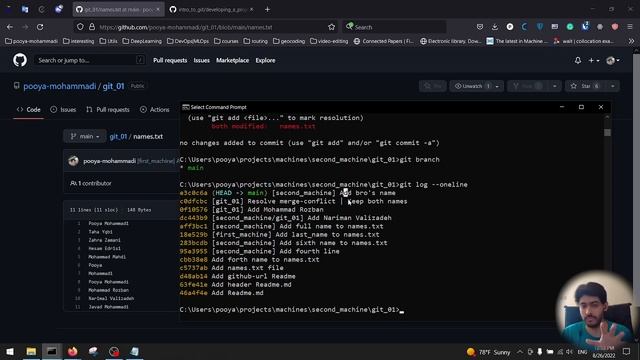This screenshot has width=640, height=360.
Task: Select the Actions repository tab
Action: point(155,109)
